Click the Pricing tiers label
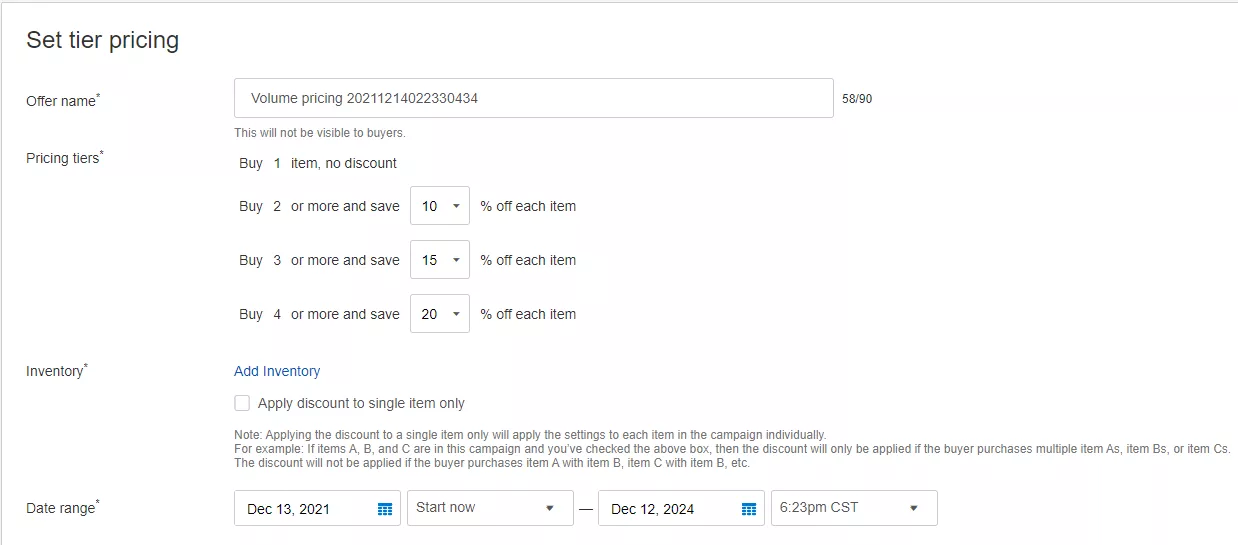 point(64,158)
